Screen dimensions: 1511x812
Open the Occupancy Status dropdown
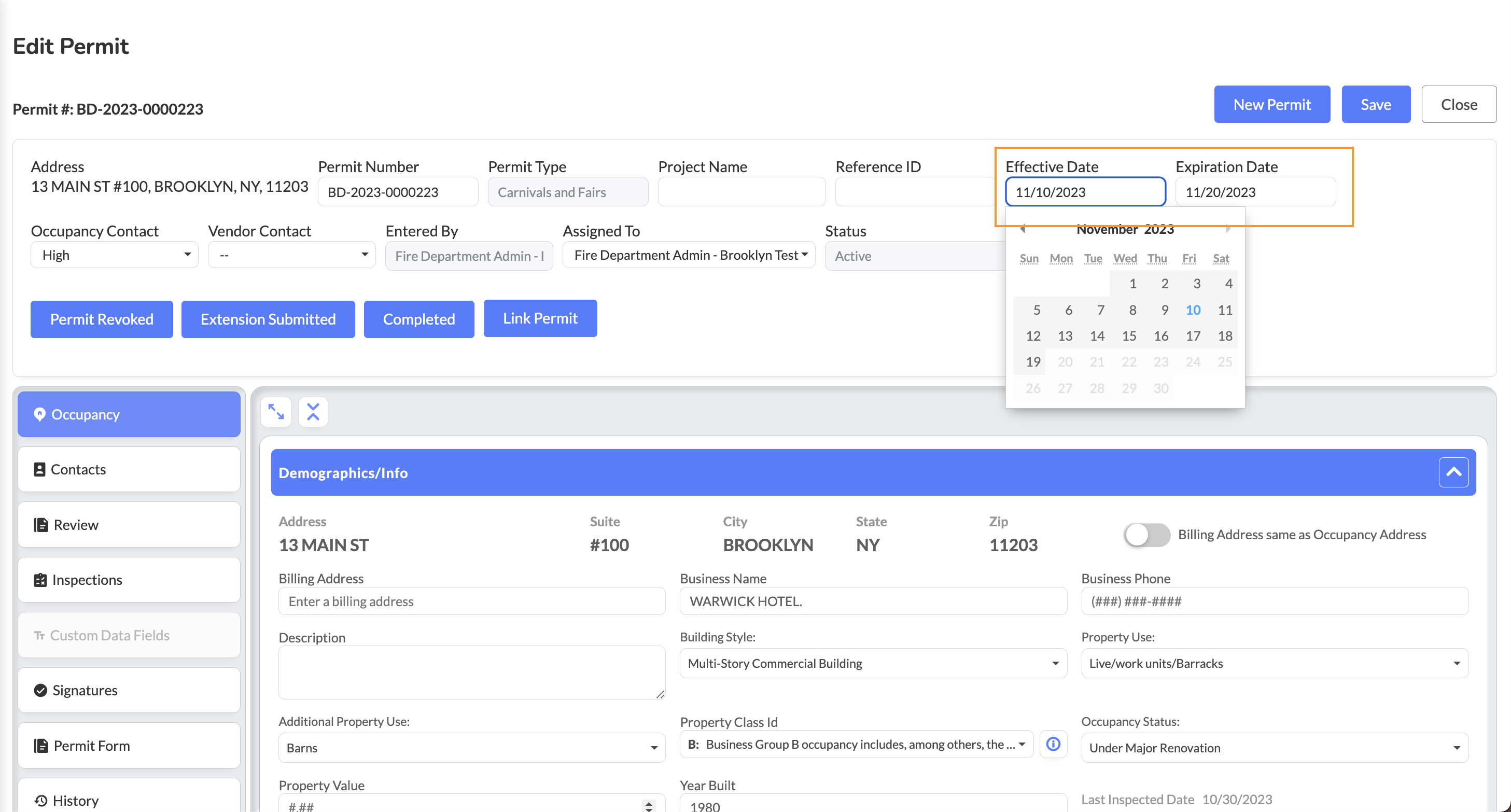pyautogui.click(x=1274, y=748)
